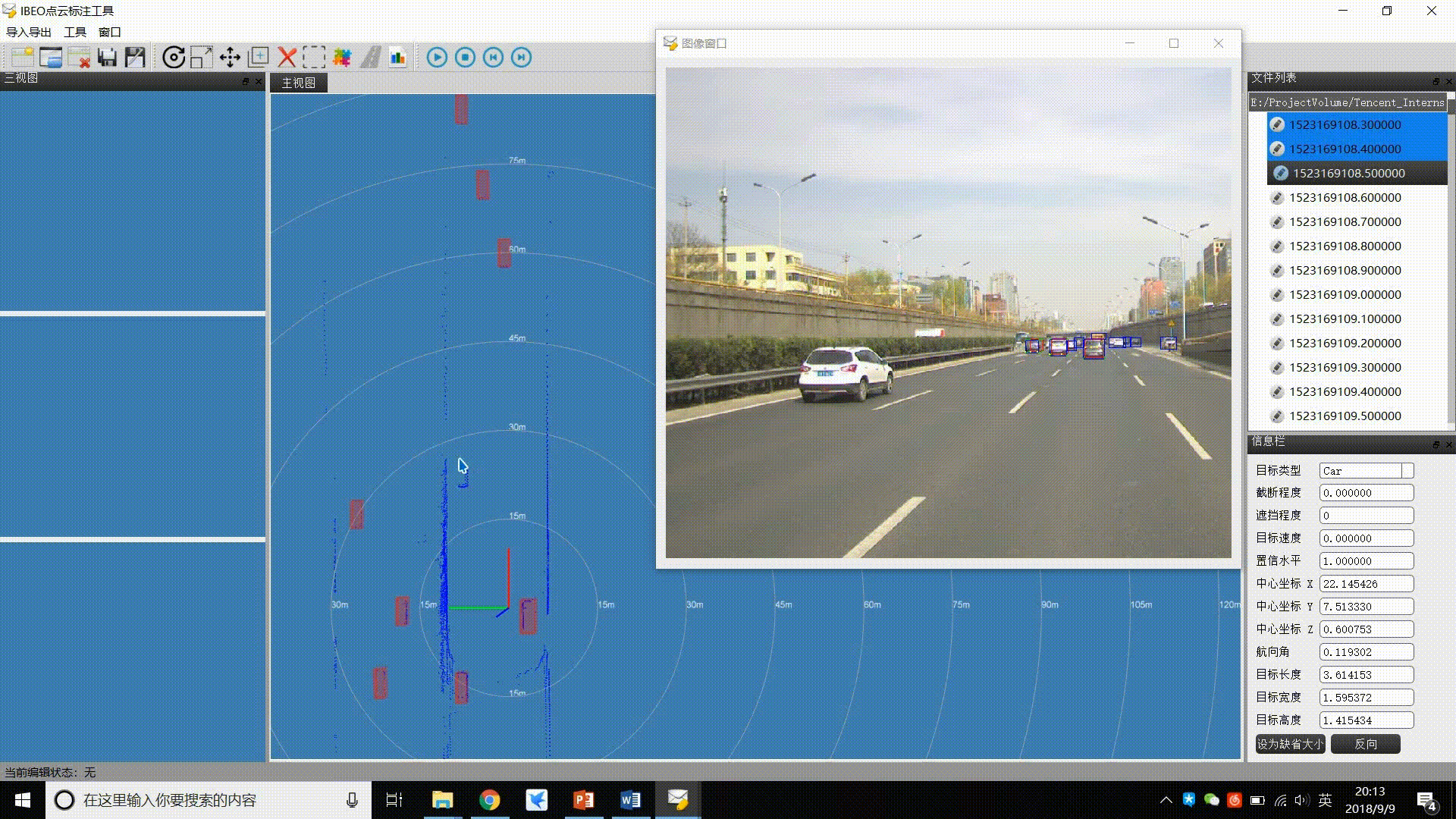The height and width of the screenshot is (819, 1456).
Task: Click the red X delete icon
Action: (x=287, y=57)
